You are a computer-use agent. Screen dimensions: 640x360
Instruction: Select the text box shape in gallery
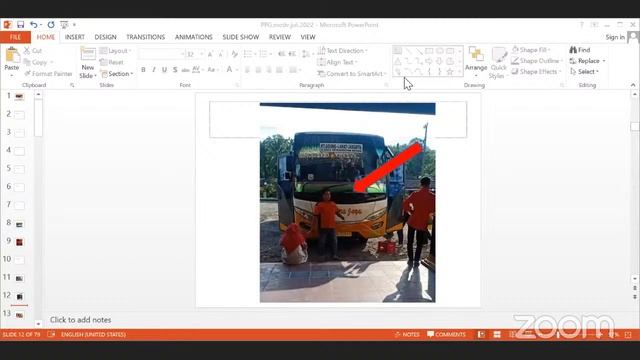point(397,51)
